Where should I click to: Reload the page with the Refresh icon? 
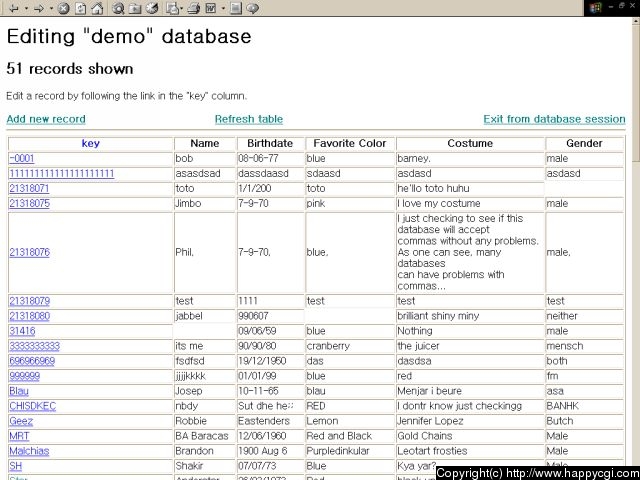point(81,8)
